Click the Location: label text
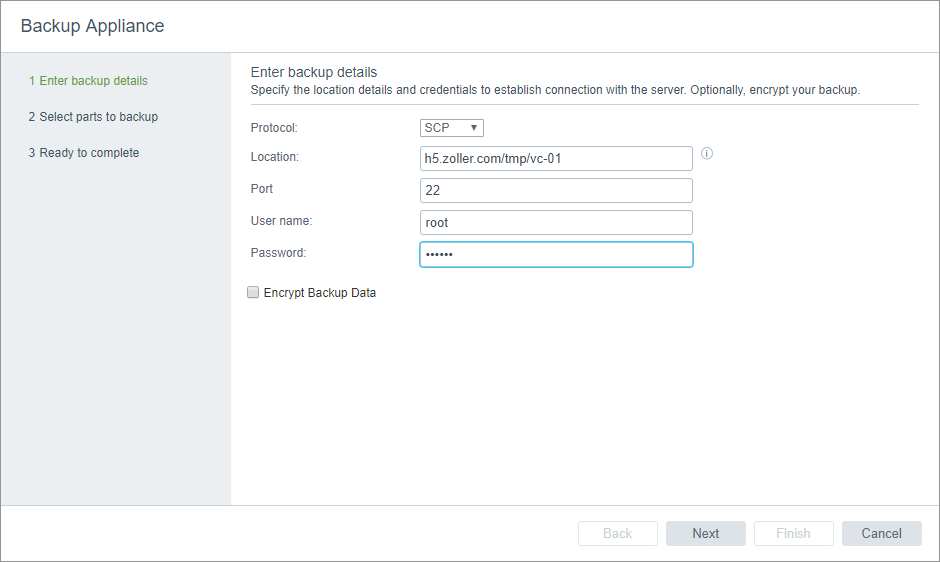Viewport: 940px width, 562px height. point(275,157)
